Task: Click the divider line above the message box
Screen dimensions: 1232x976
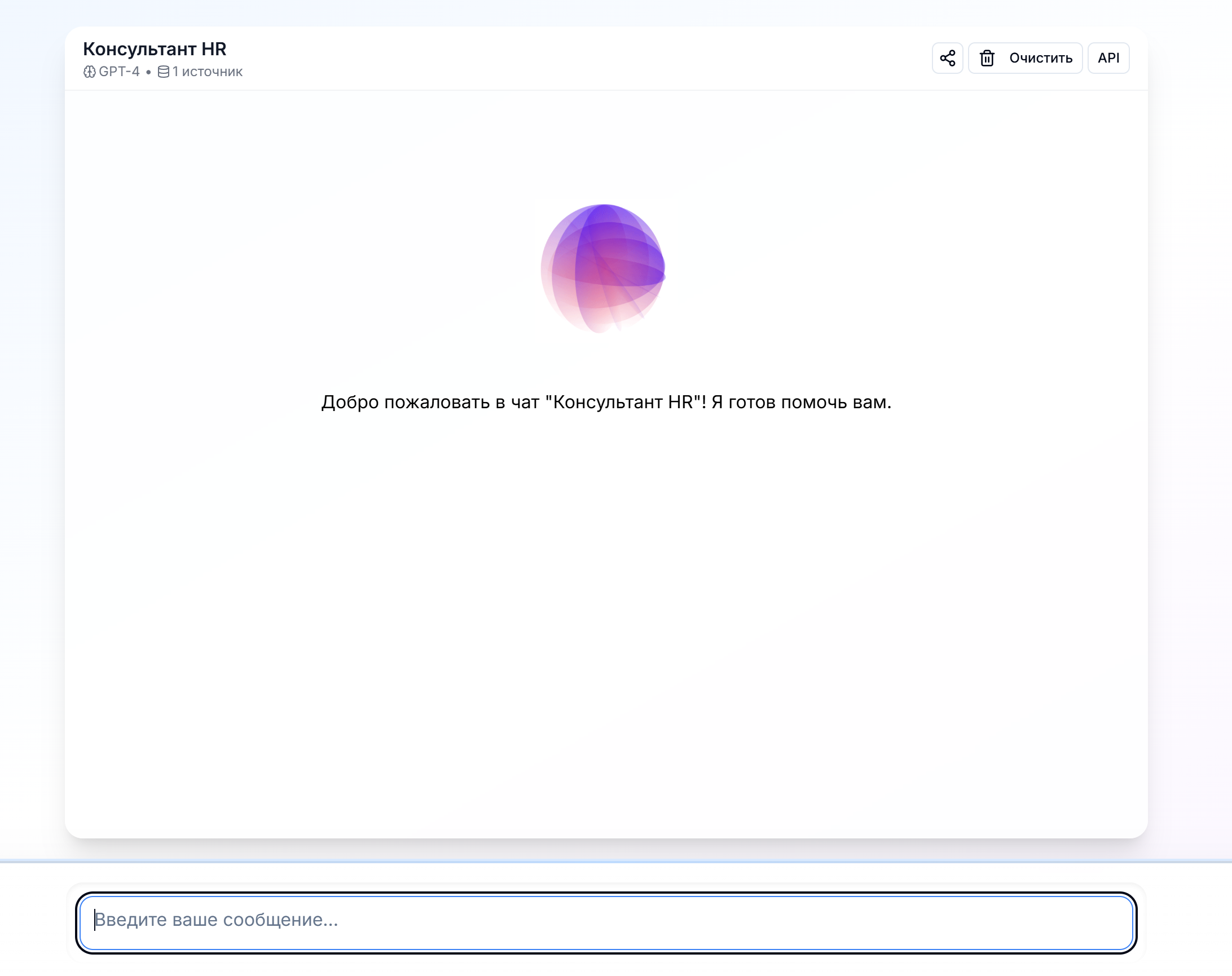Action: [616, 860]
